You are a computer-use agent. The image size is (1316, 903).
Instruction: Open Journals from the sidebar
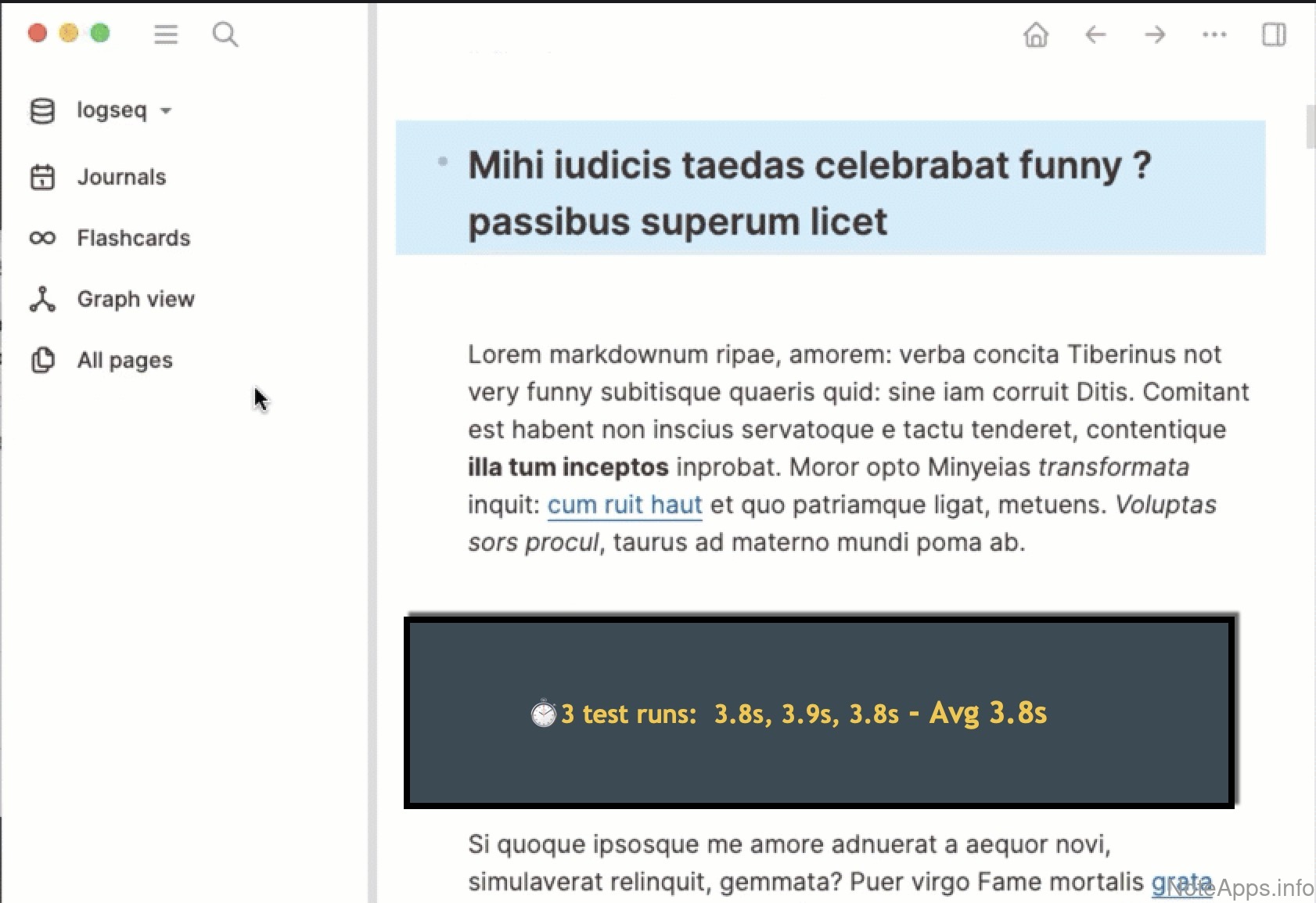click(121, 177)
